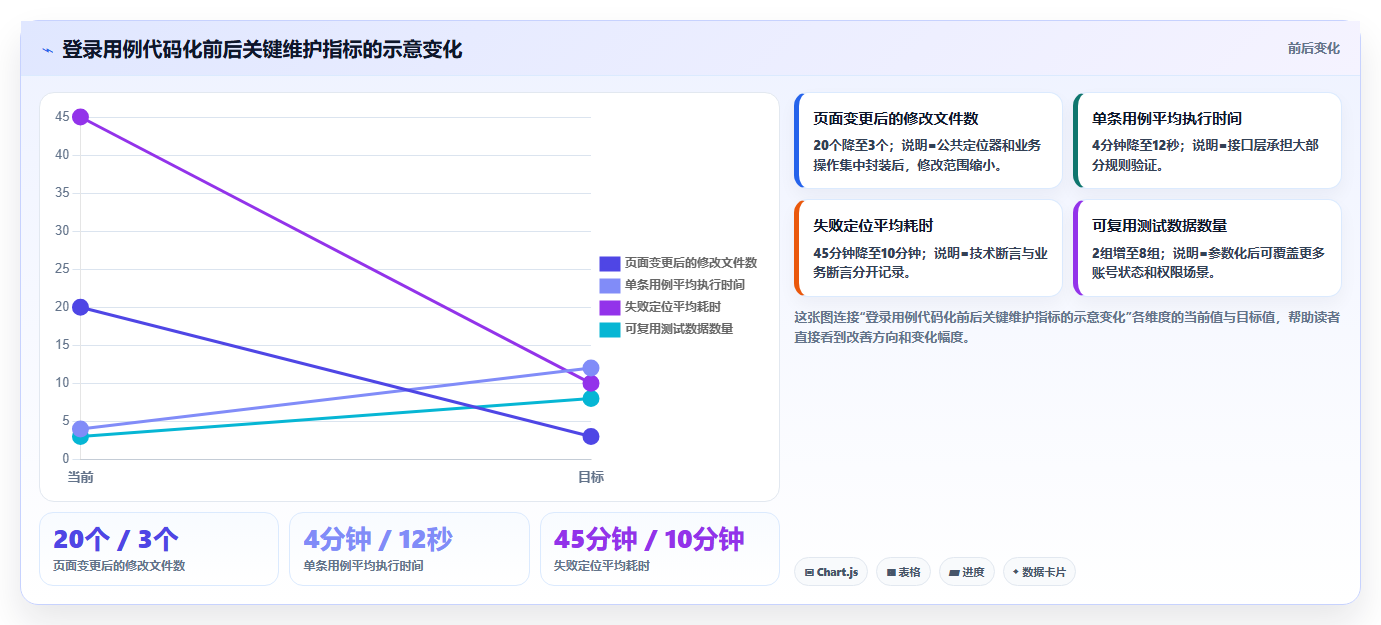This screenshot has width=1381, height=625.
Task: Open the 单条用例平均执行时间 info card
Action: tap(1207, 141)
